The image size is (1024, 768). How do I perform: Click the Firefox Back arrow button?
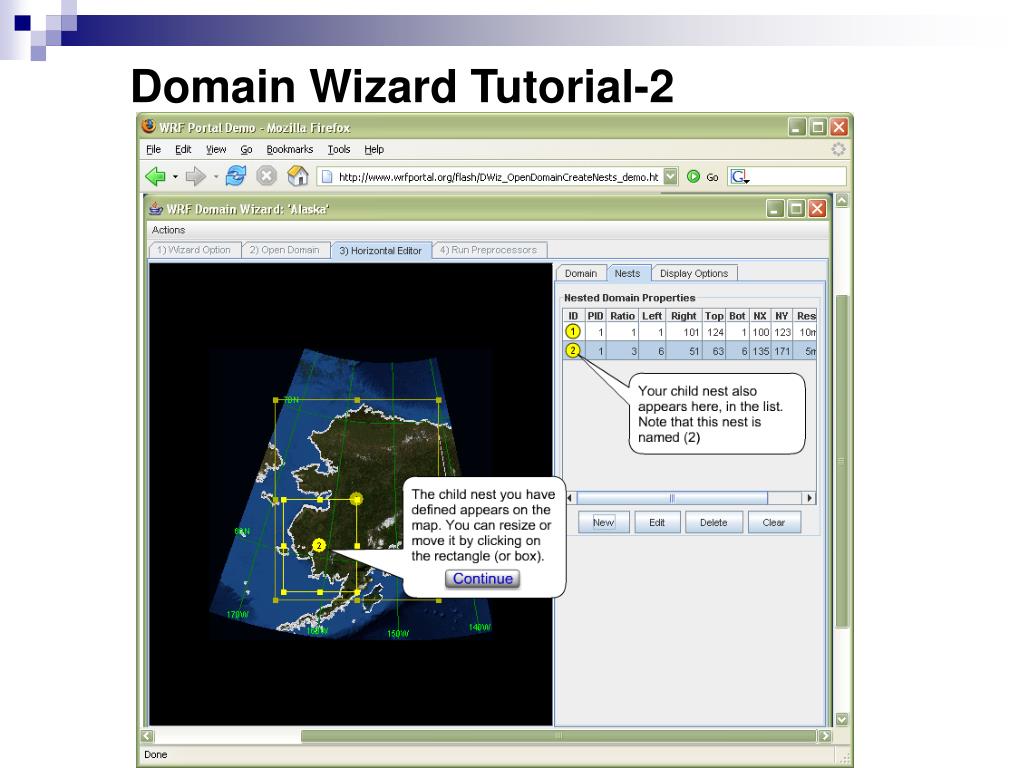coord(155,176)
